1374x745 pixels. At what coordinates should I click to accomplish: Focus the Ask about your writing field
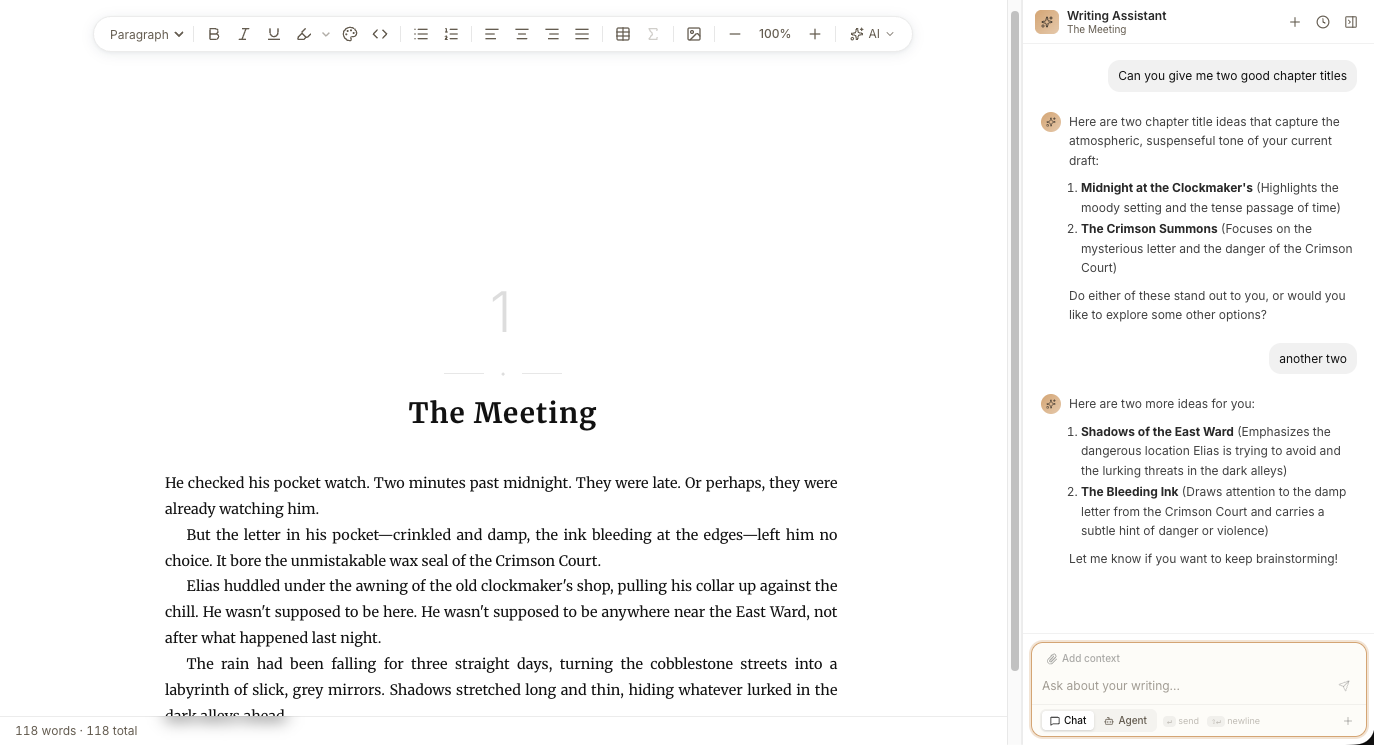[1185, 686]
